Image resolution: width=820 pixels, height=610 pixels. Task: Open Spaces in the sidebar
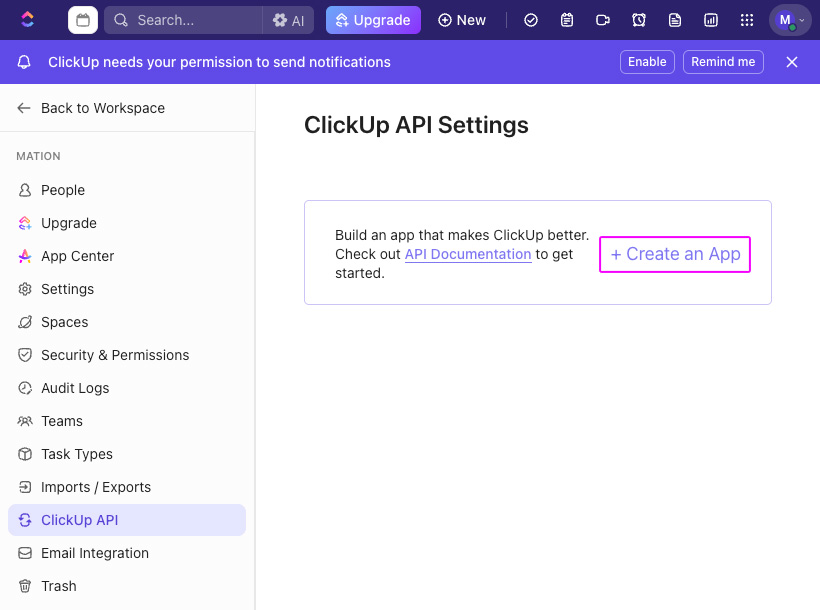click(127, 322)
